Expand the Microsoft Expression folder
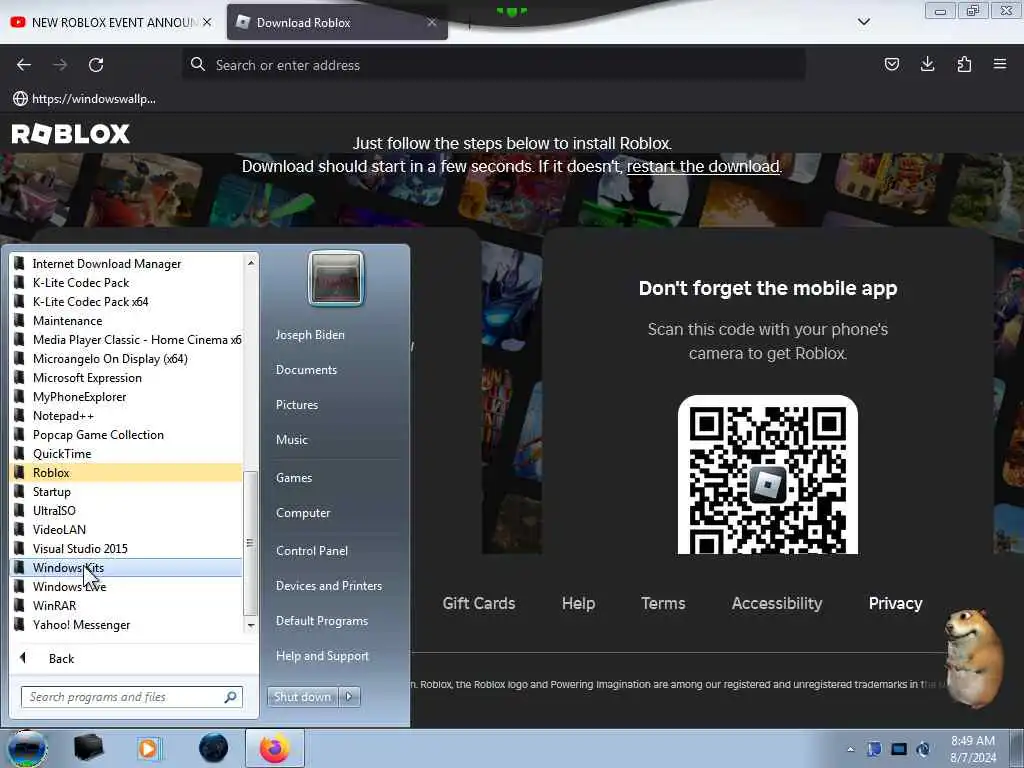The width and height of the screenshot is (1024, 768). [125, 377]
